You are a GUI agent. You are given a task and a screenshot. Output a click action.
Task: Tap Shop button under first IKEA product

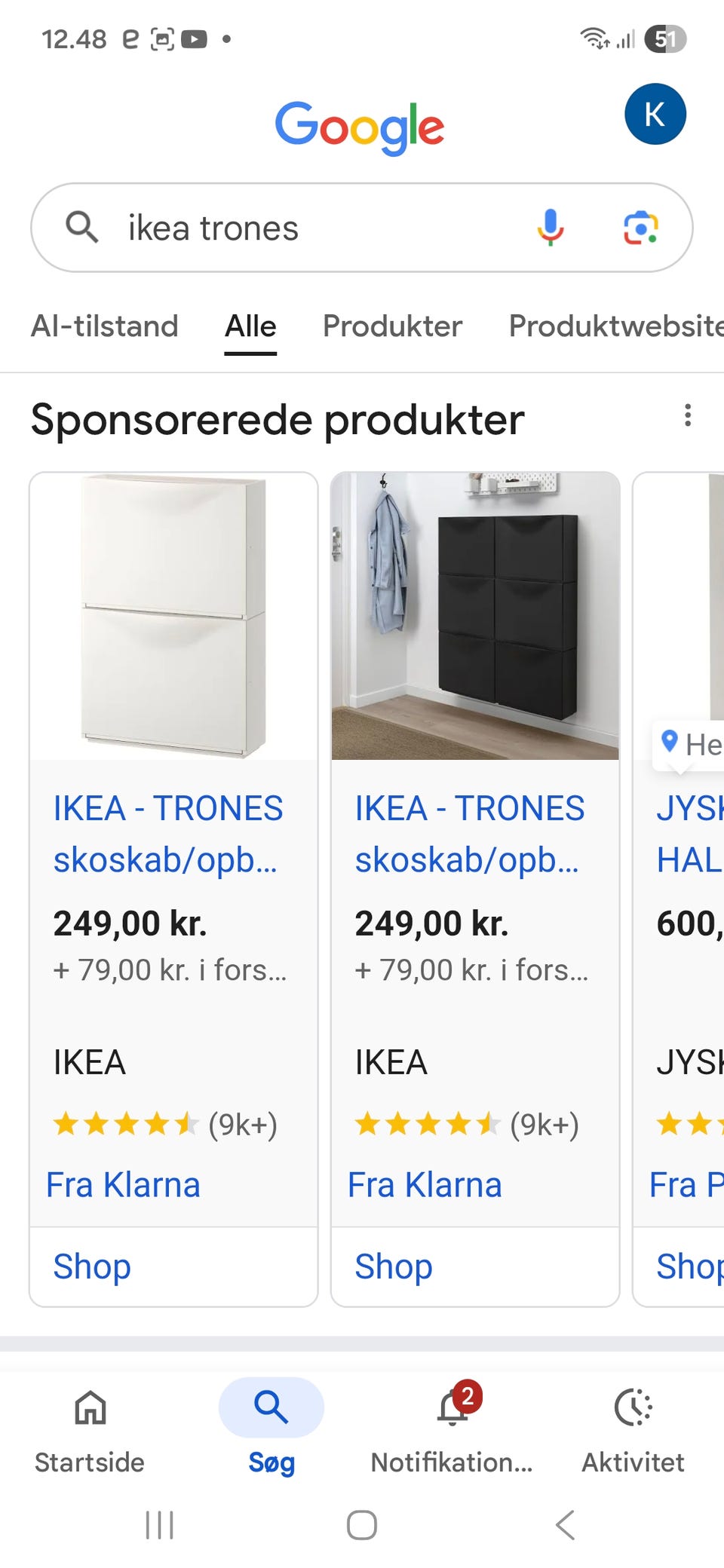coord(92,1266)
